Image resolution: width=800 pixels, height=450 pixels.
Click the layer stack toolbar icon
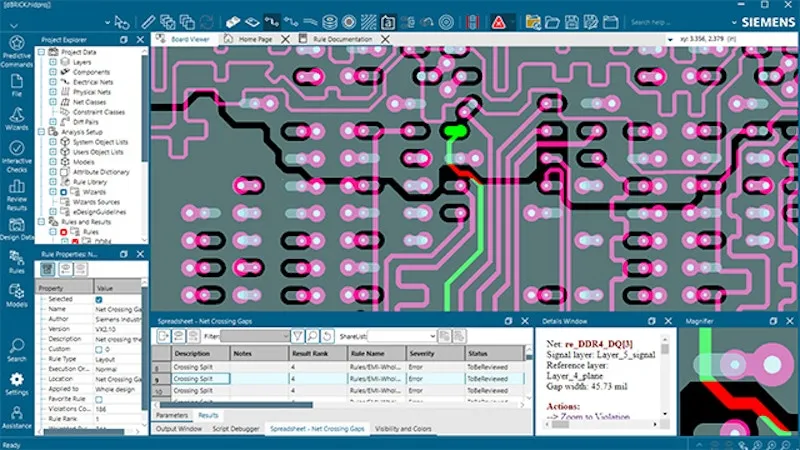pos(330,22)
